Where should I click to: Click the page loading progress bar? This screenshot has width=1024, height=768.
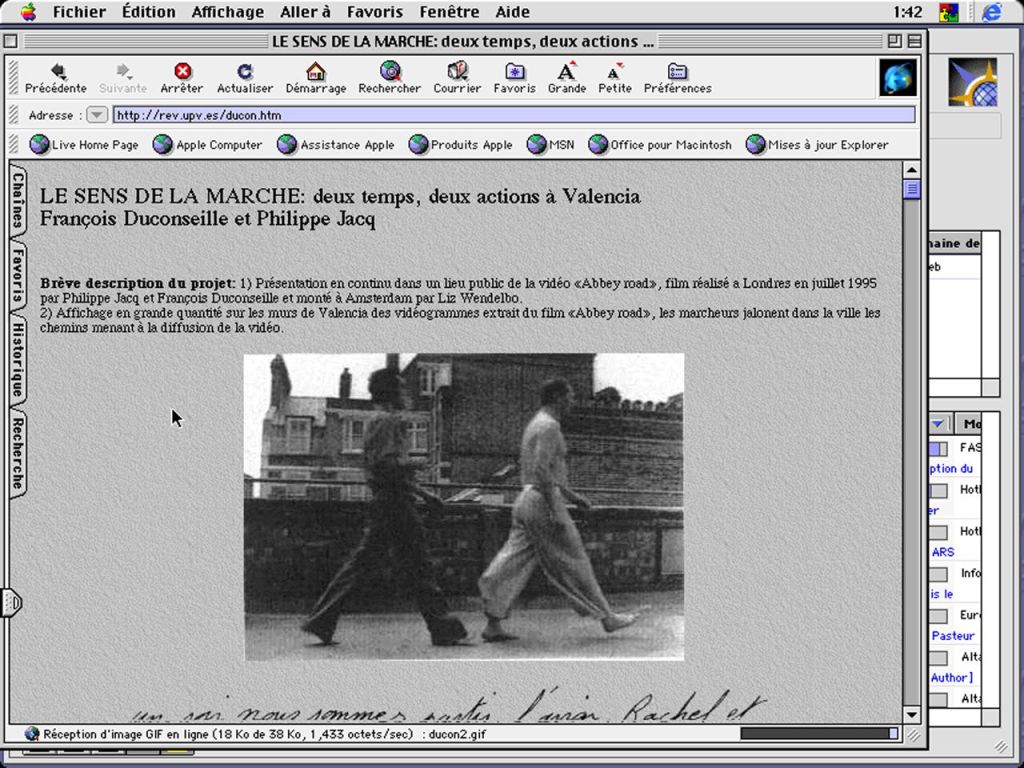819,734
